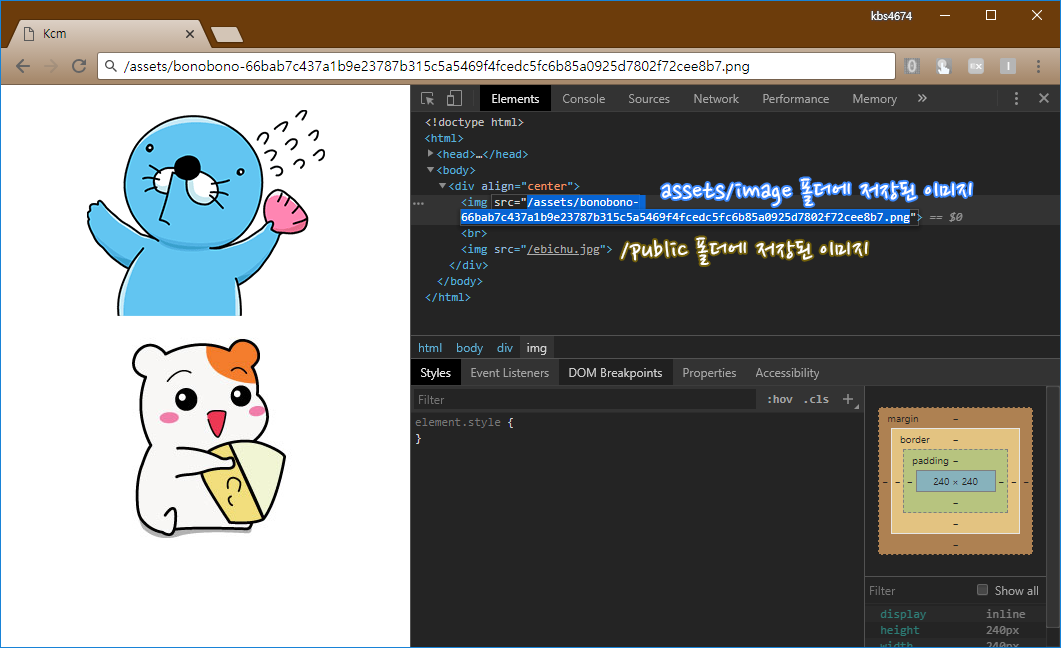Viewport: 1061px width, 648px height.
Task: Open the Network tab
Action: point(716,99)
